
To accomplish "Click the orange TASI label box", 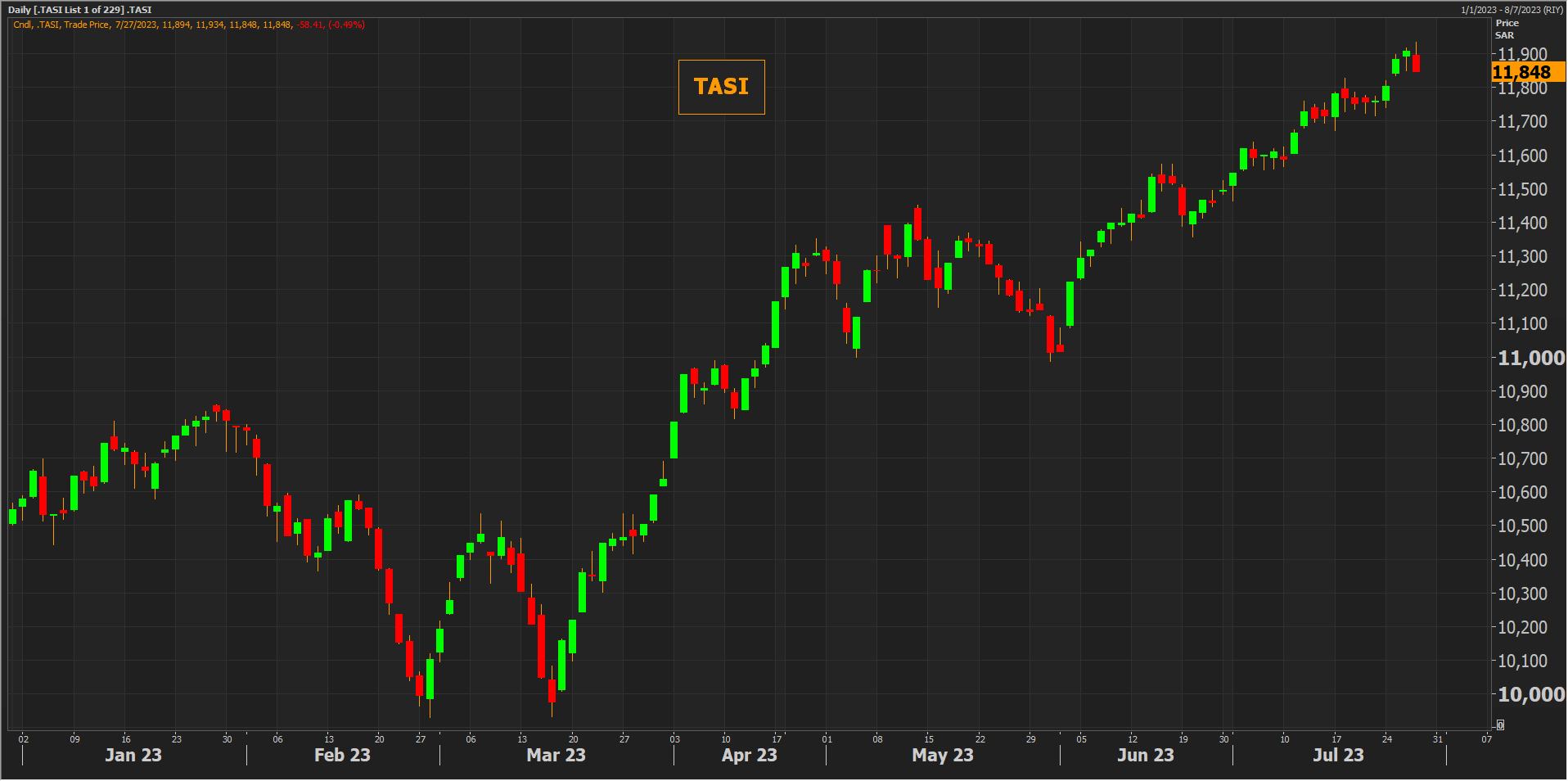I will (721, 87).
